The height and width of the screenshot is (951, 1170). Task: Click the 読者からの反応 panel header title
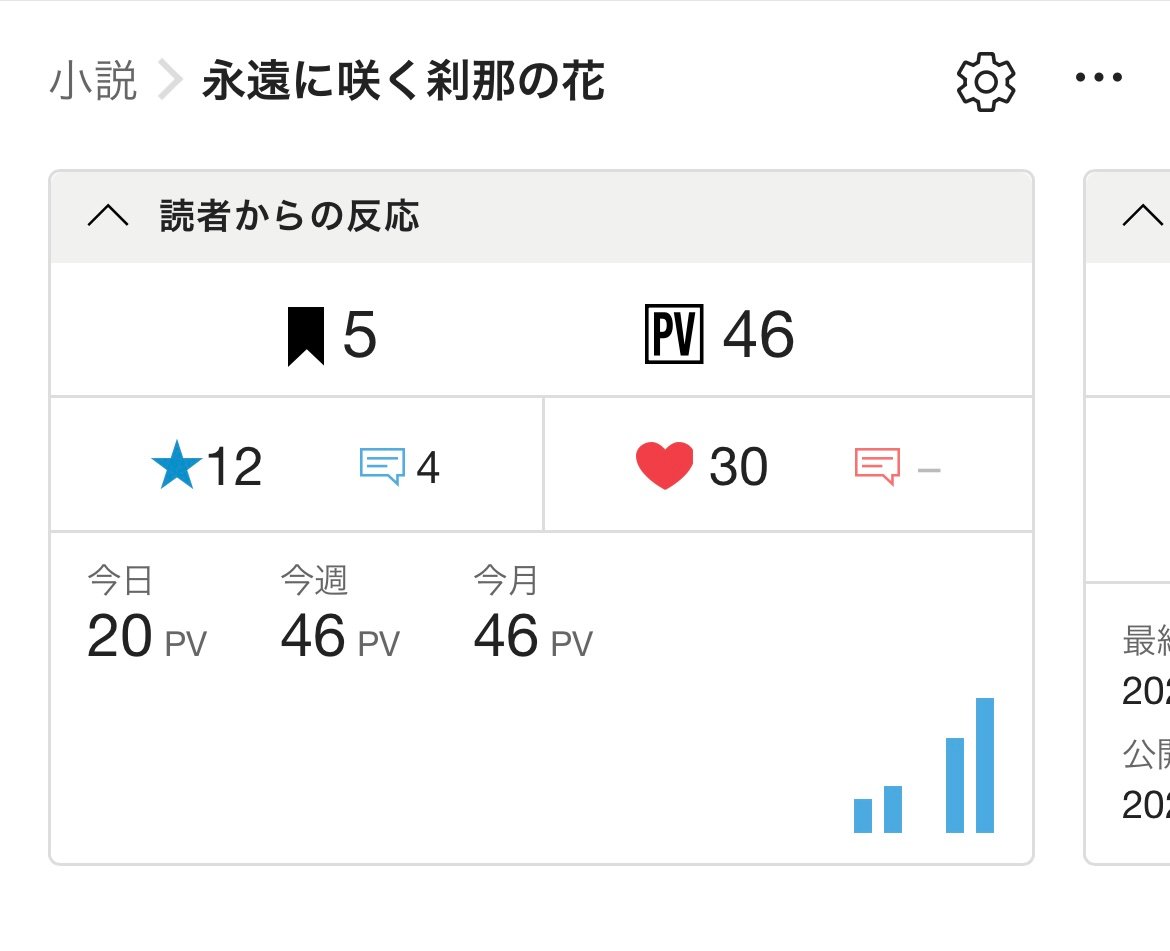(x=289, y=216)
